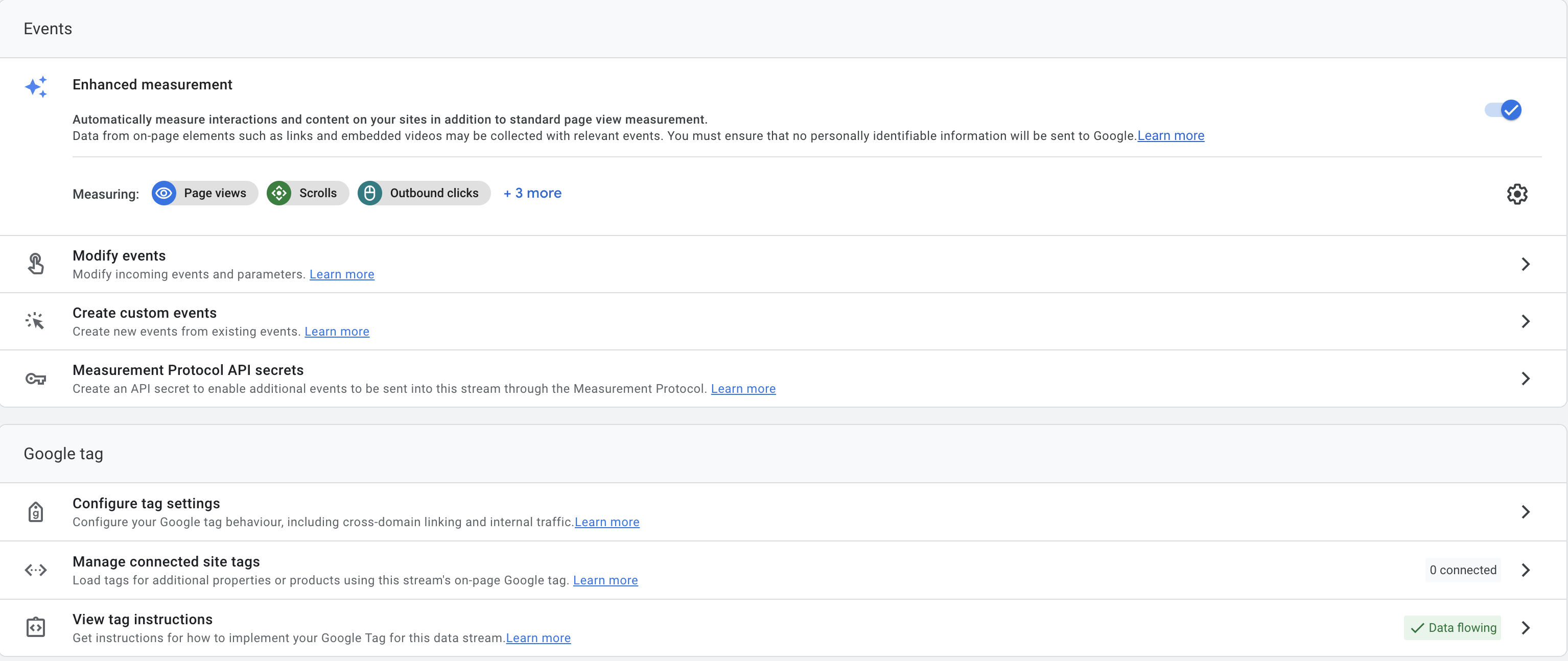Open the Configure tag settings title
Image resolution: width=1568 pixels, height=661 pixels.
146,503
